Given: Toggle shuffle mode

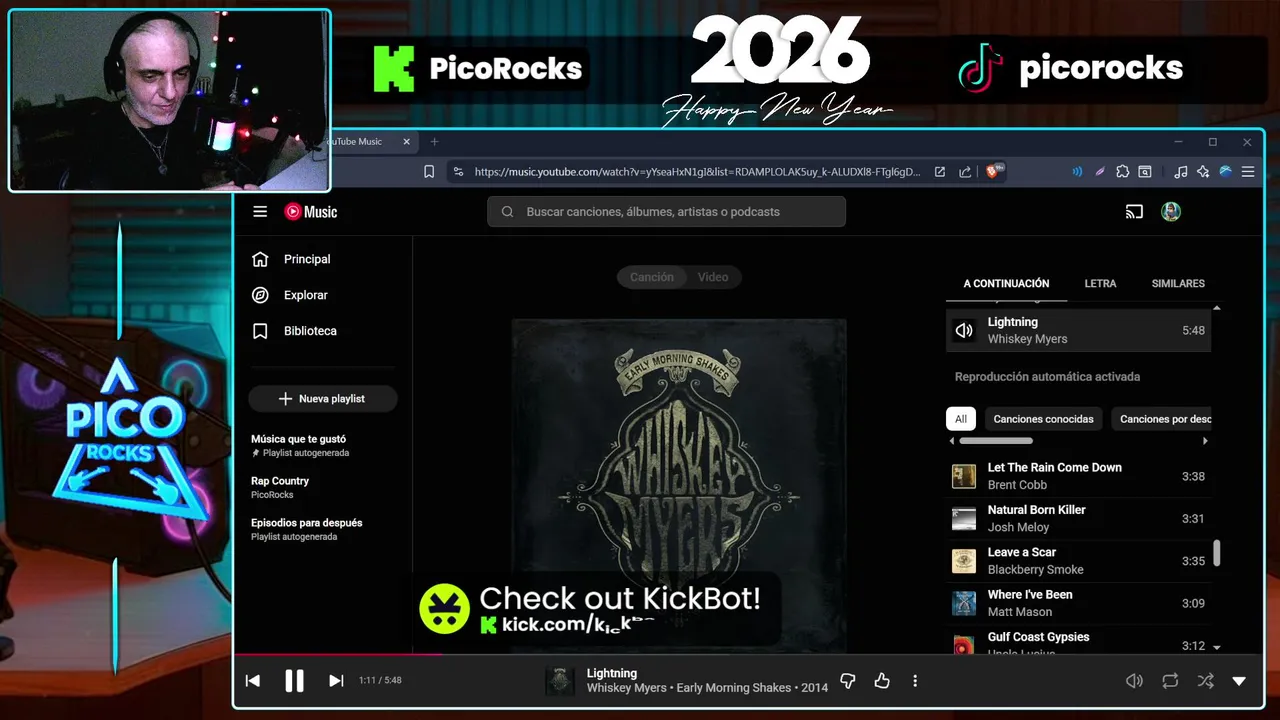Looking at the screenshot, I should (x=1205, y=681).
